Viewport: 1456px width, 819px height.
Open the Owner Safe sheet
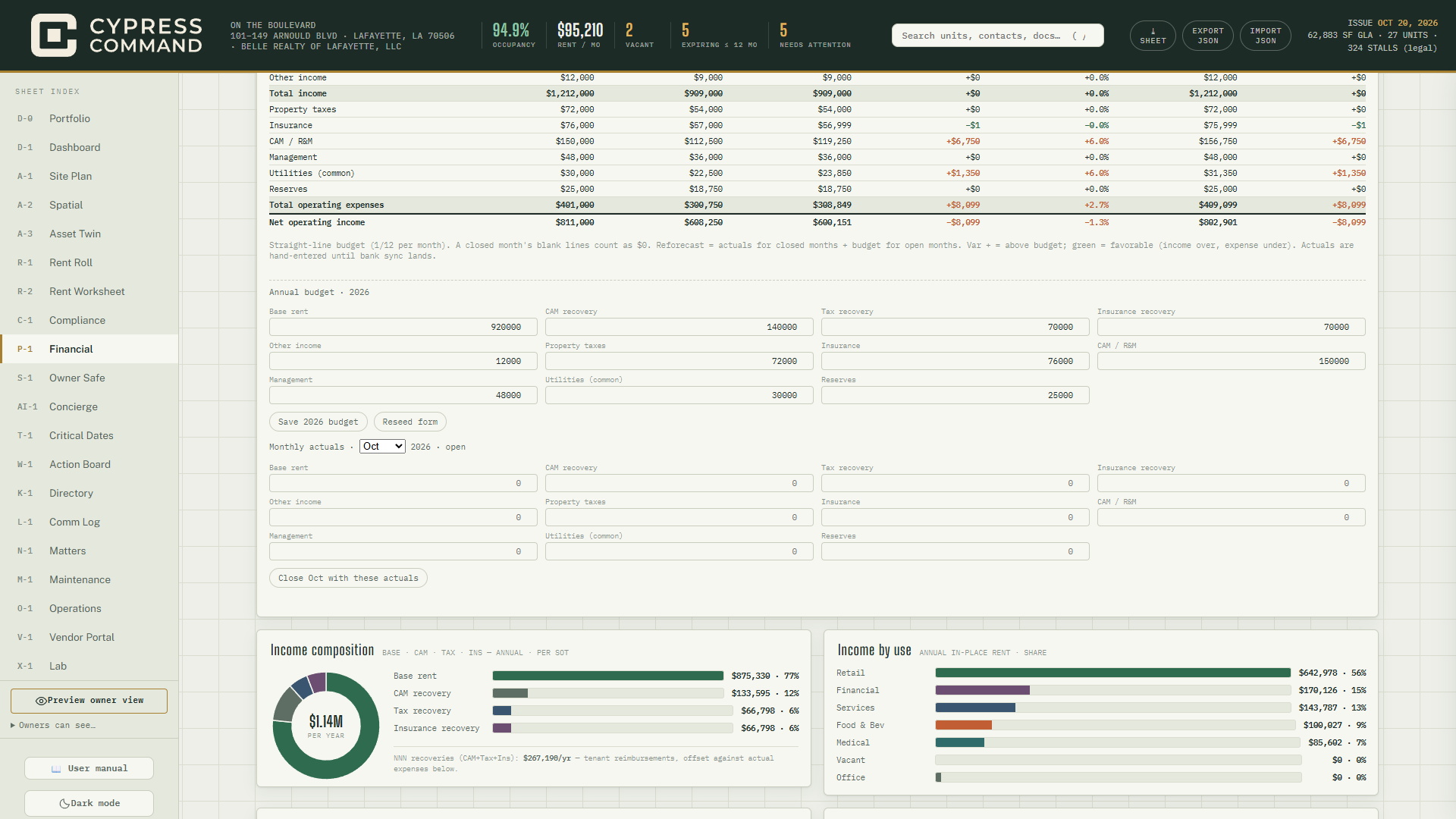point(89,378)
